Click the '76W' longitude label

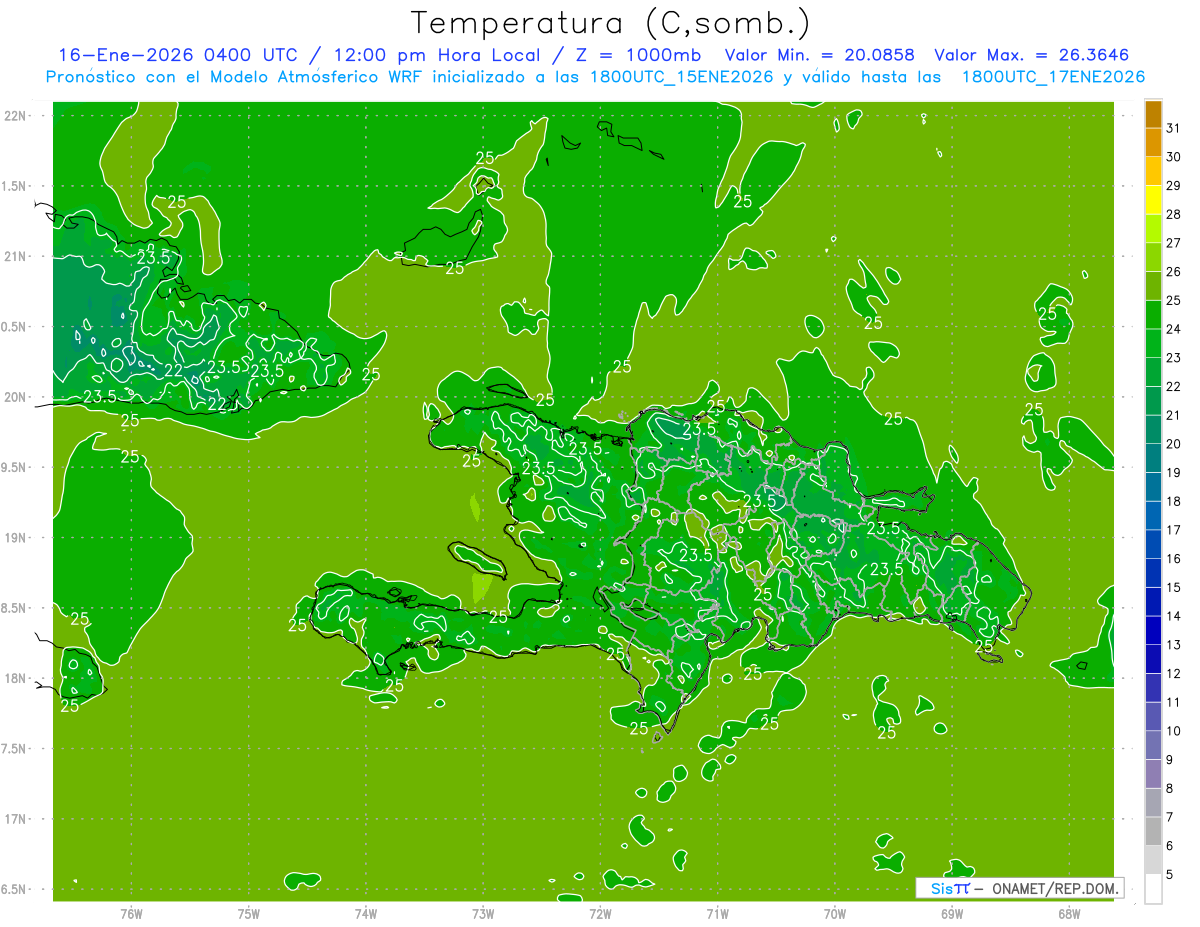pos(131,913)
